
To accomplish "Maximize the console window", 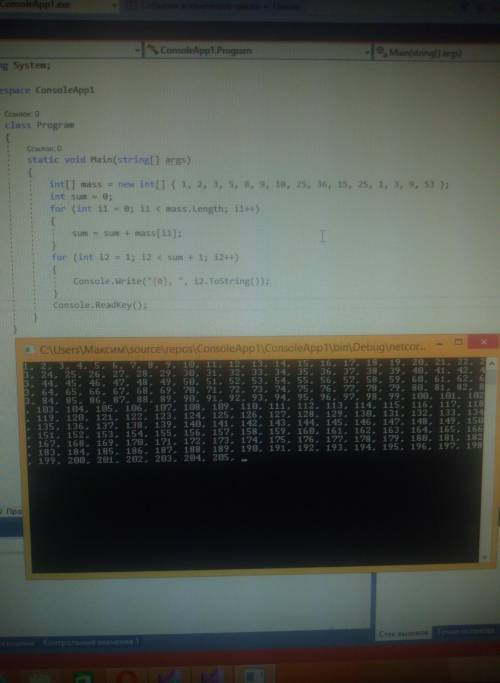I will 458,342.
